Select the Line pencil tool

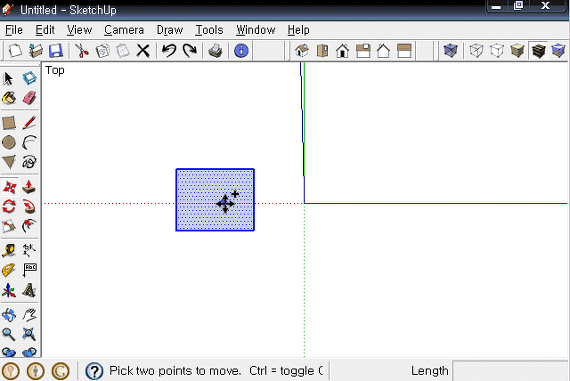(29, 123)
